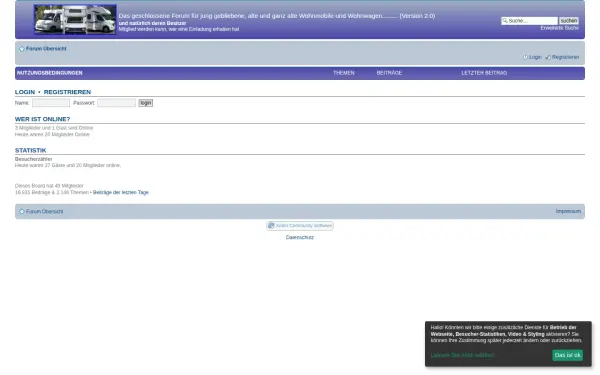Click the power icon beside Login
Screen dimensions: 600x375
(525, 57)
